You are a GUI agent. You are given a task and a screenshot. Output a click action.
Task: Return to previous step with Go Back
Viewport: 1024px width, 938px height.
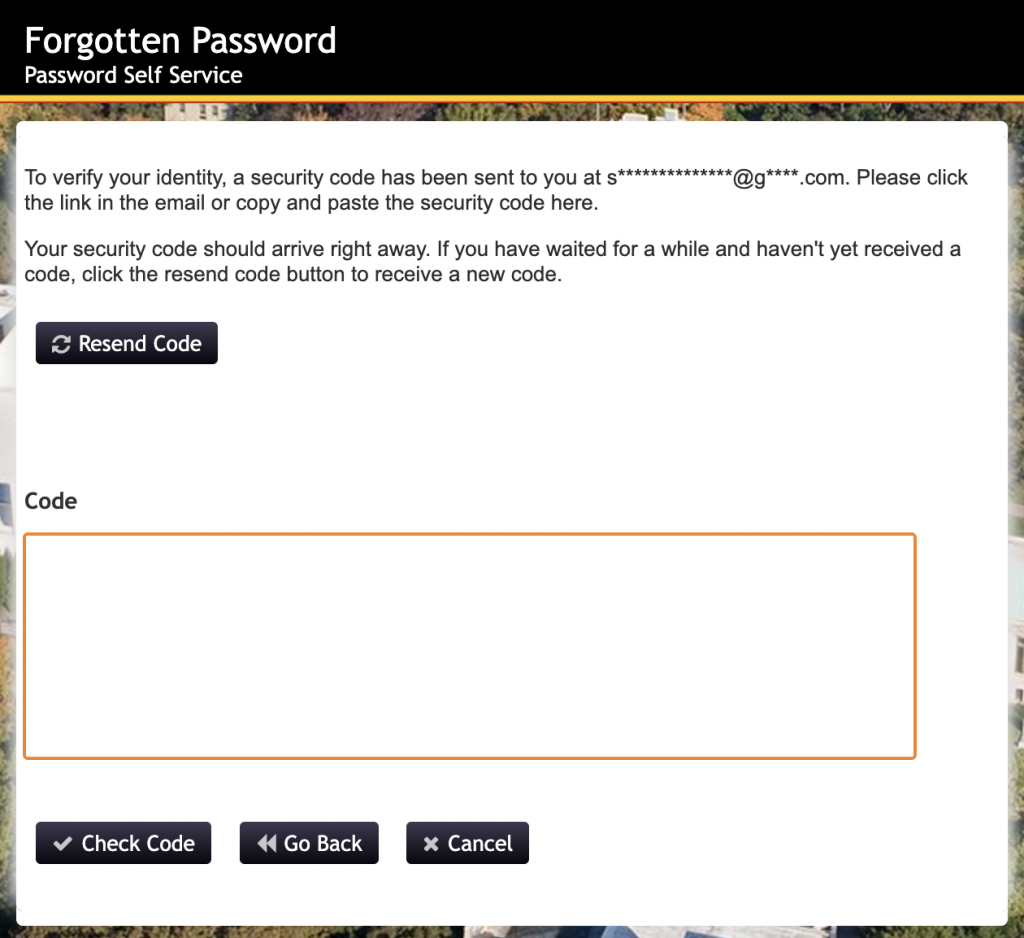(x=309, y=843)
